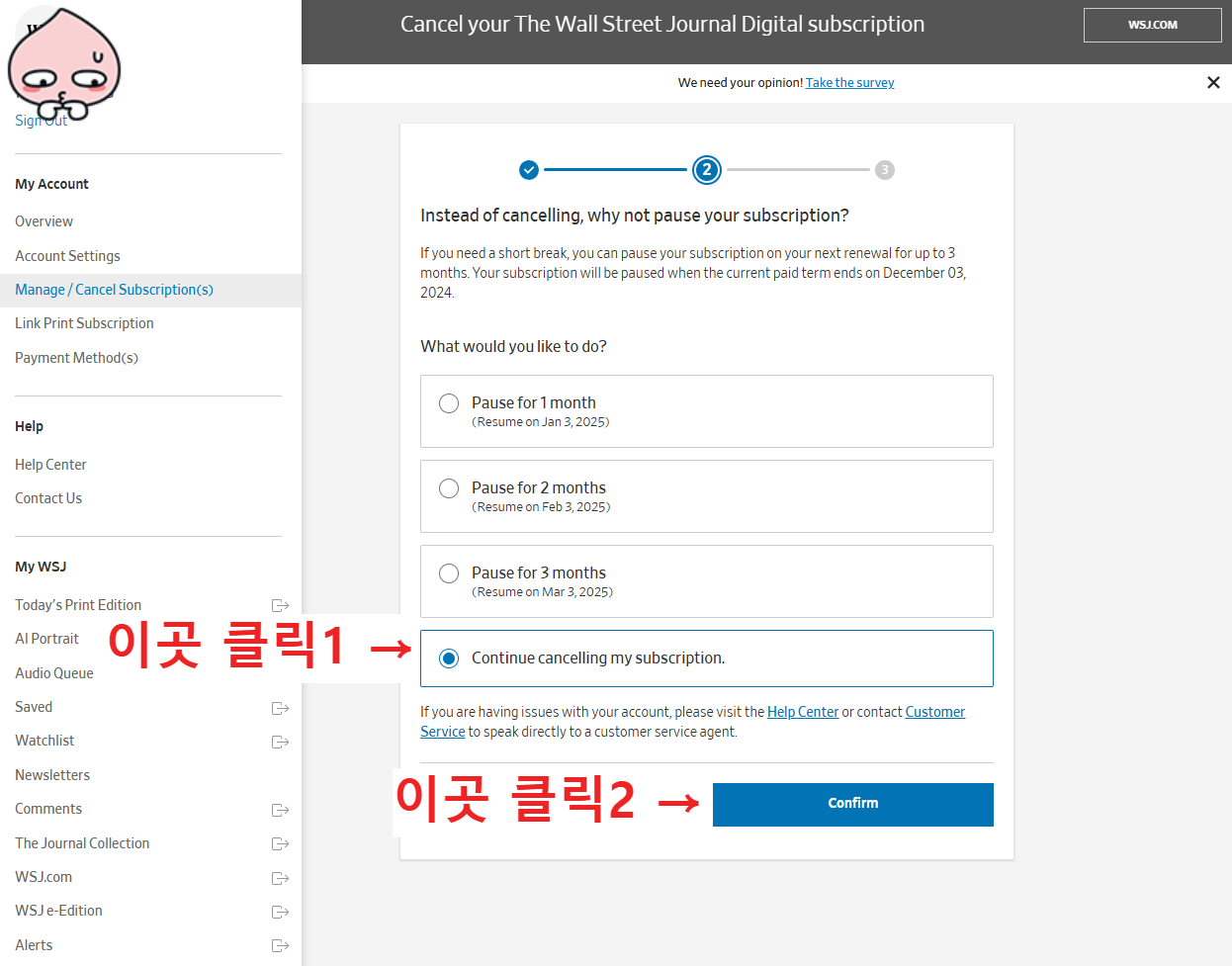This screenshot has height=966, width=1232.
Task: Click step 2 progress indicator
Action: [706, 170]
